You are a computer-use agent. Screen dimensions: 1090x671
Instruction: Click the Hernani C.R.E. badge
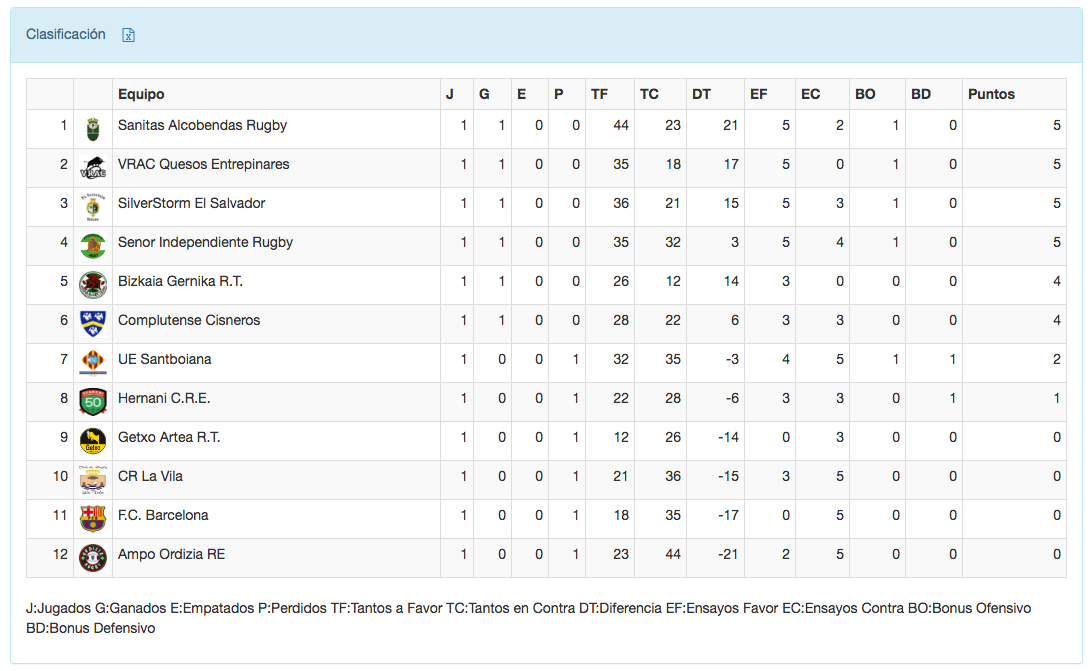pos(93,400)
